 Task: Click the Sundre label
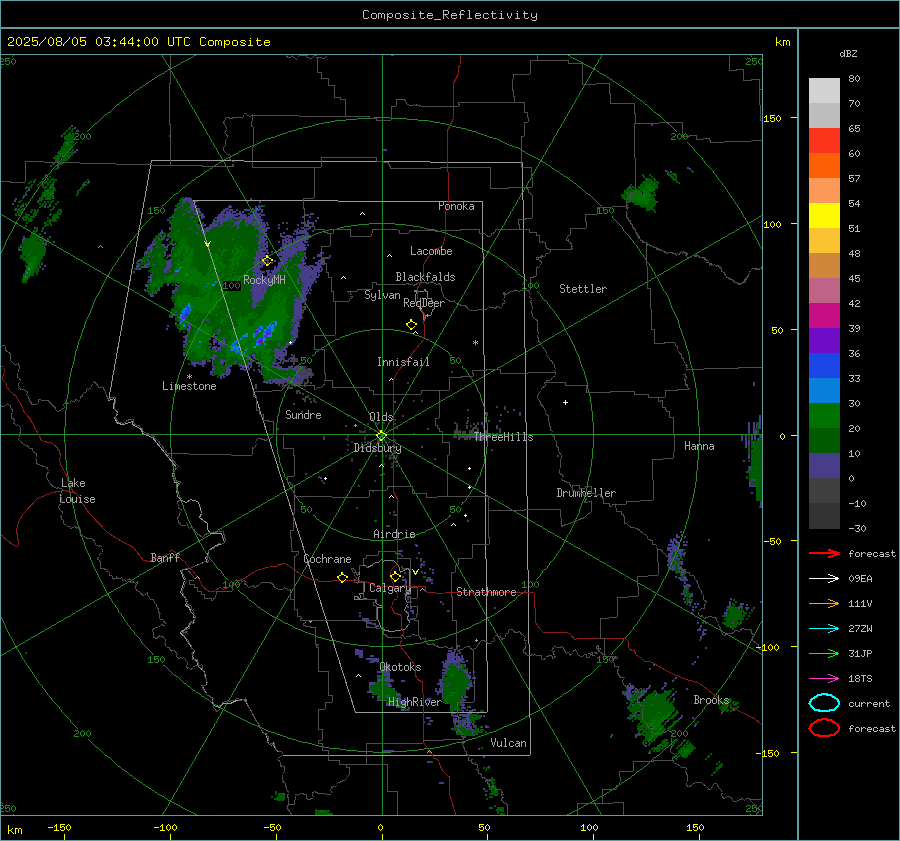303,414
